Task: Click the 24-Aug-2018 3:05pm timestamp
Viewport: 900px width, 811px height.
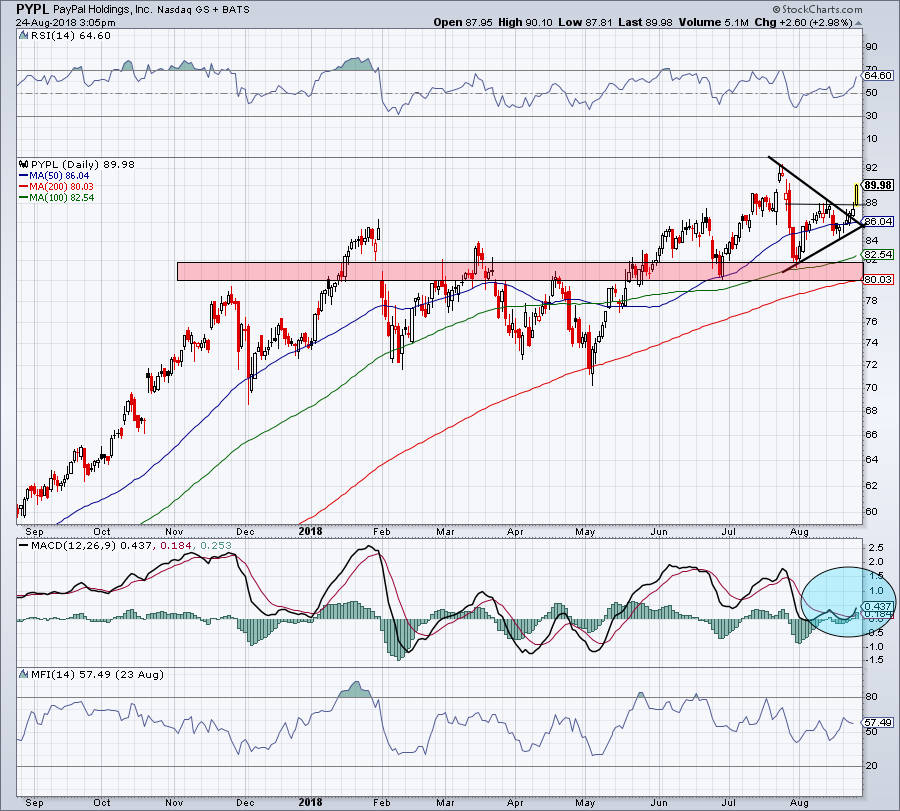Action: [65, 23]
